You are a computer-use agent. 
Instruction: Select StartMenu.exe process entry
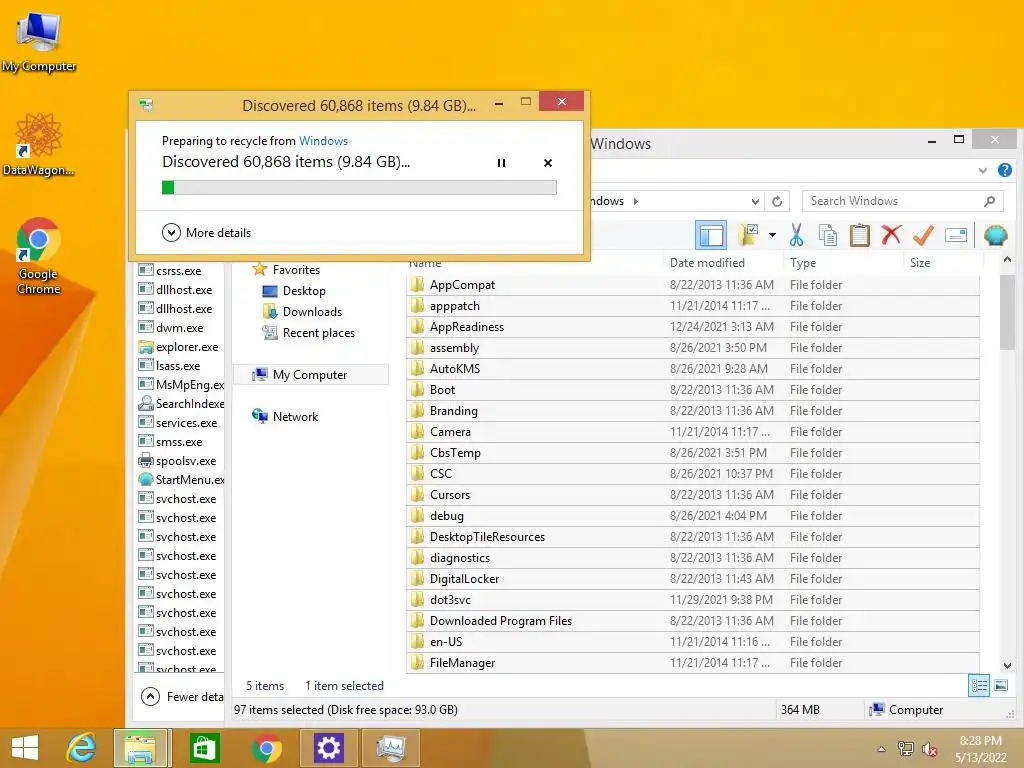pyautogui.click(x=181, y=479)
